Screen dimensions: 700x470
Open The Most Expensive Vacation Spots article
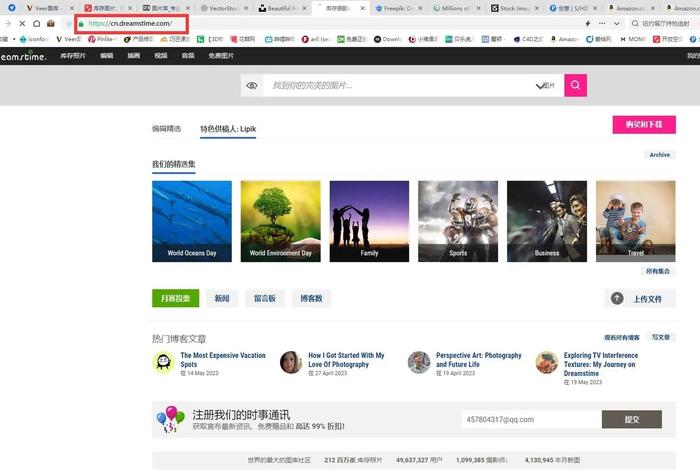223,360
